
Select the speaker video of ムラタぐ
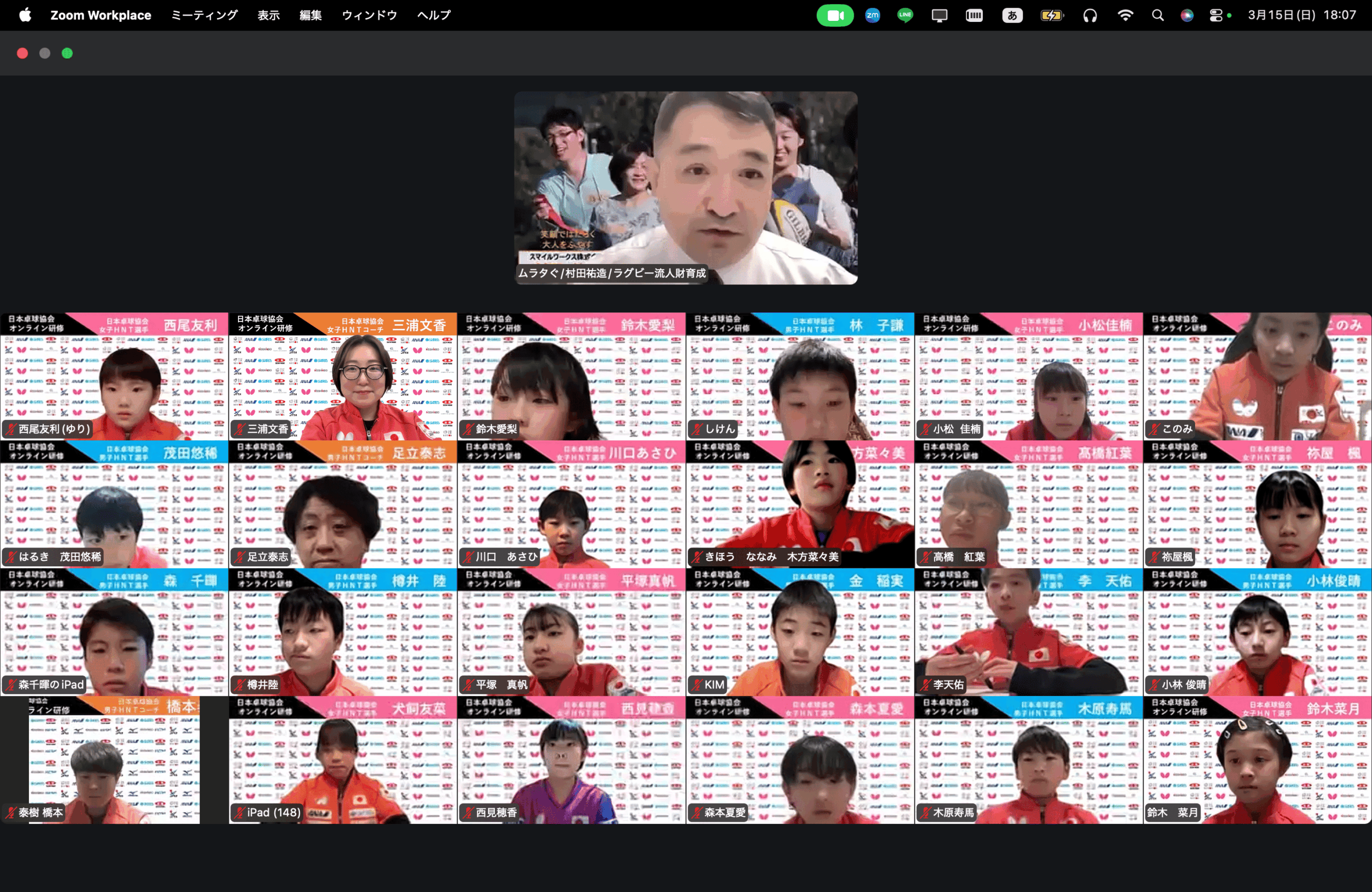[685, 188]
